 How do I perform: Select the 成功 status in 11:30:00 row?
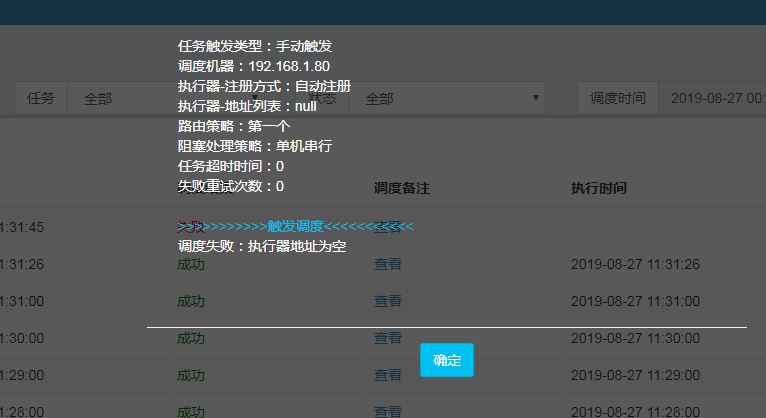coord(191,338)
